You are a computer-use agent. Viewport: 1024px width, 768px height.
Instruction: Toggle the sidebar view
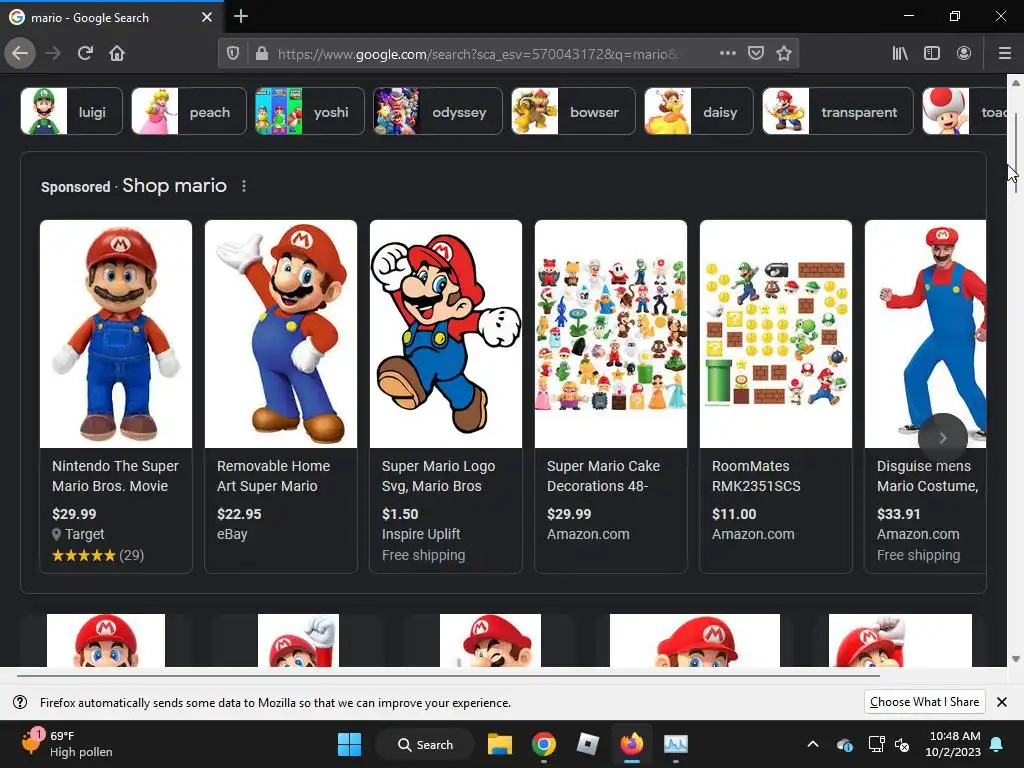tap(932, 53)
